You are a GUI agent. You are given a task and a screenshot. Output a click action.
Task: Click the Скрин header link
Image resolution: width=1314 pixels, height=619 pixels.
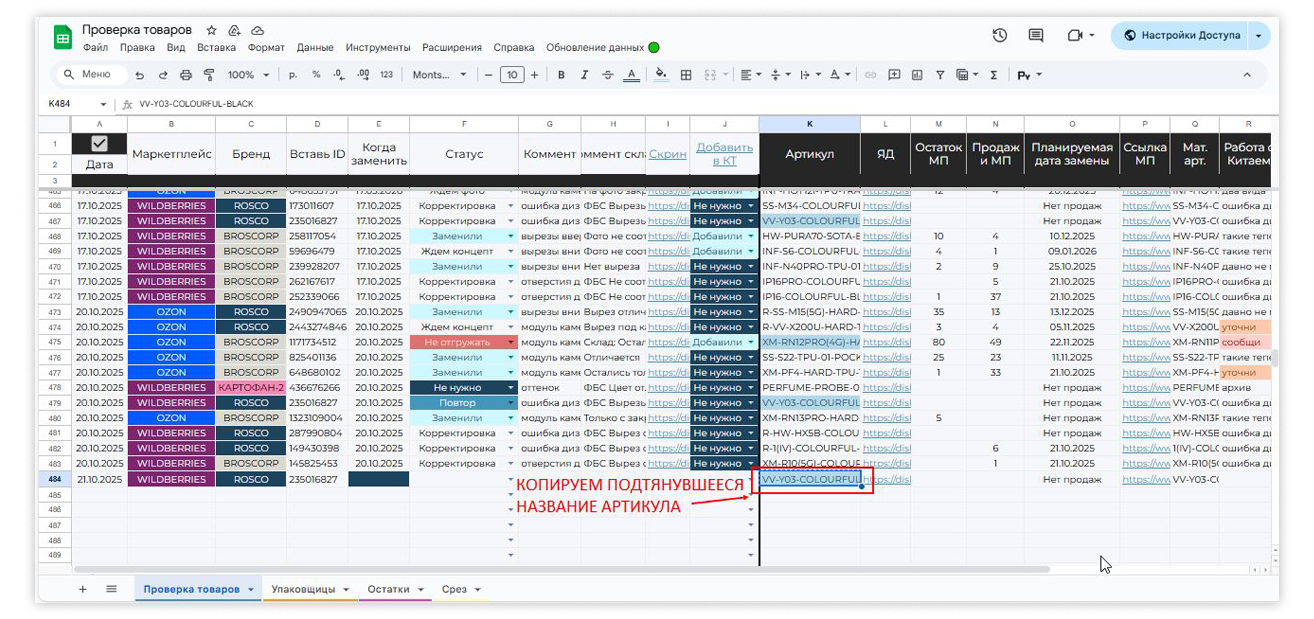660,154
